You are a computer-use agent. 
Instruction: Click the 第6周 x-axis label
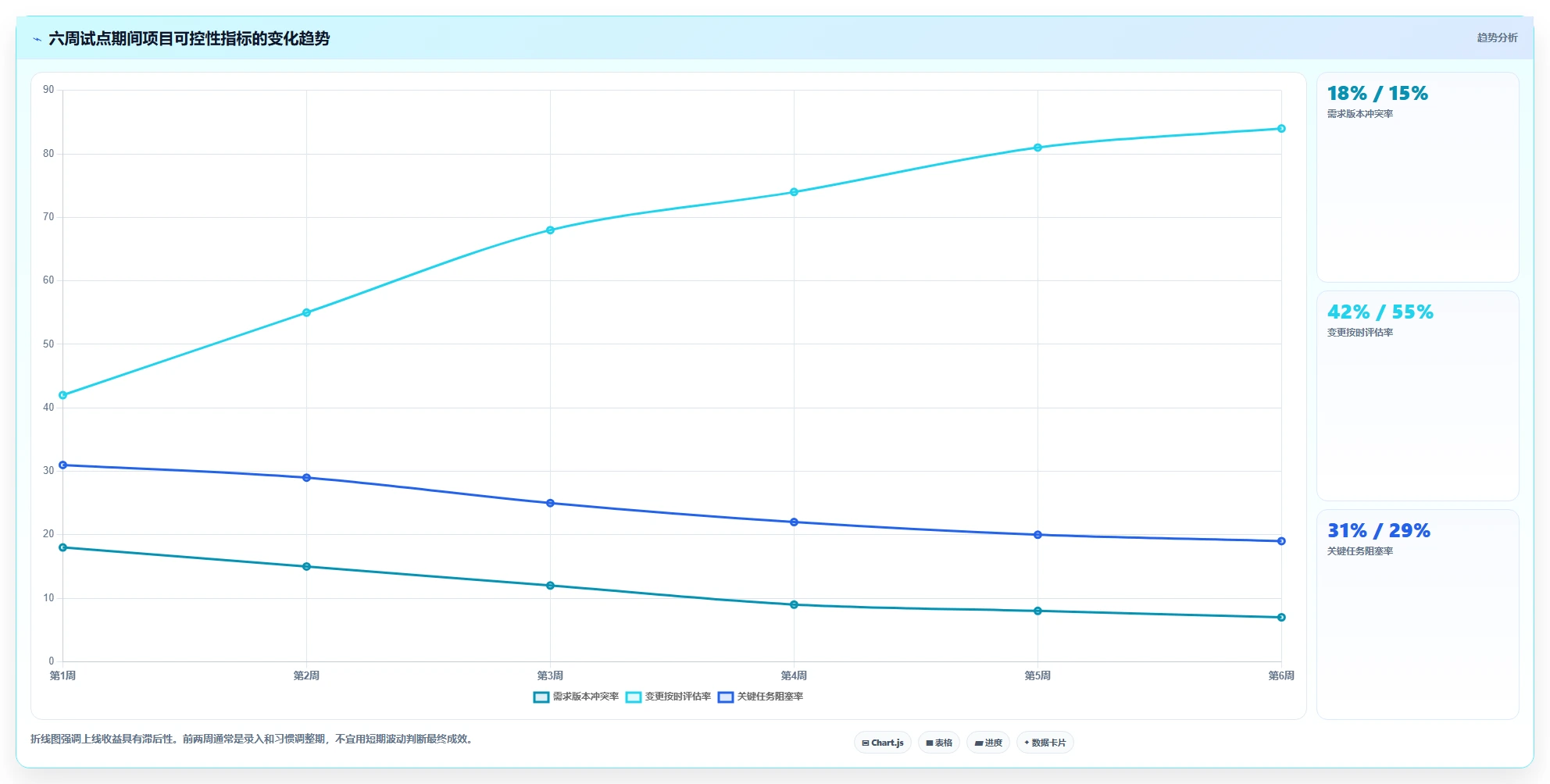pos(1281,675)
